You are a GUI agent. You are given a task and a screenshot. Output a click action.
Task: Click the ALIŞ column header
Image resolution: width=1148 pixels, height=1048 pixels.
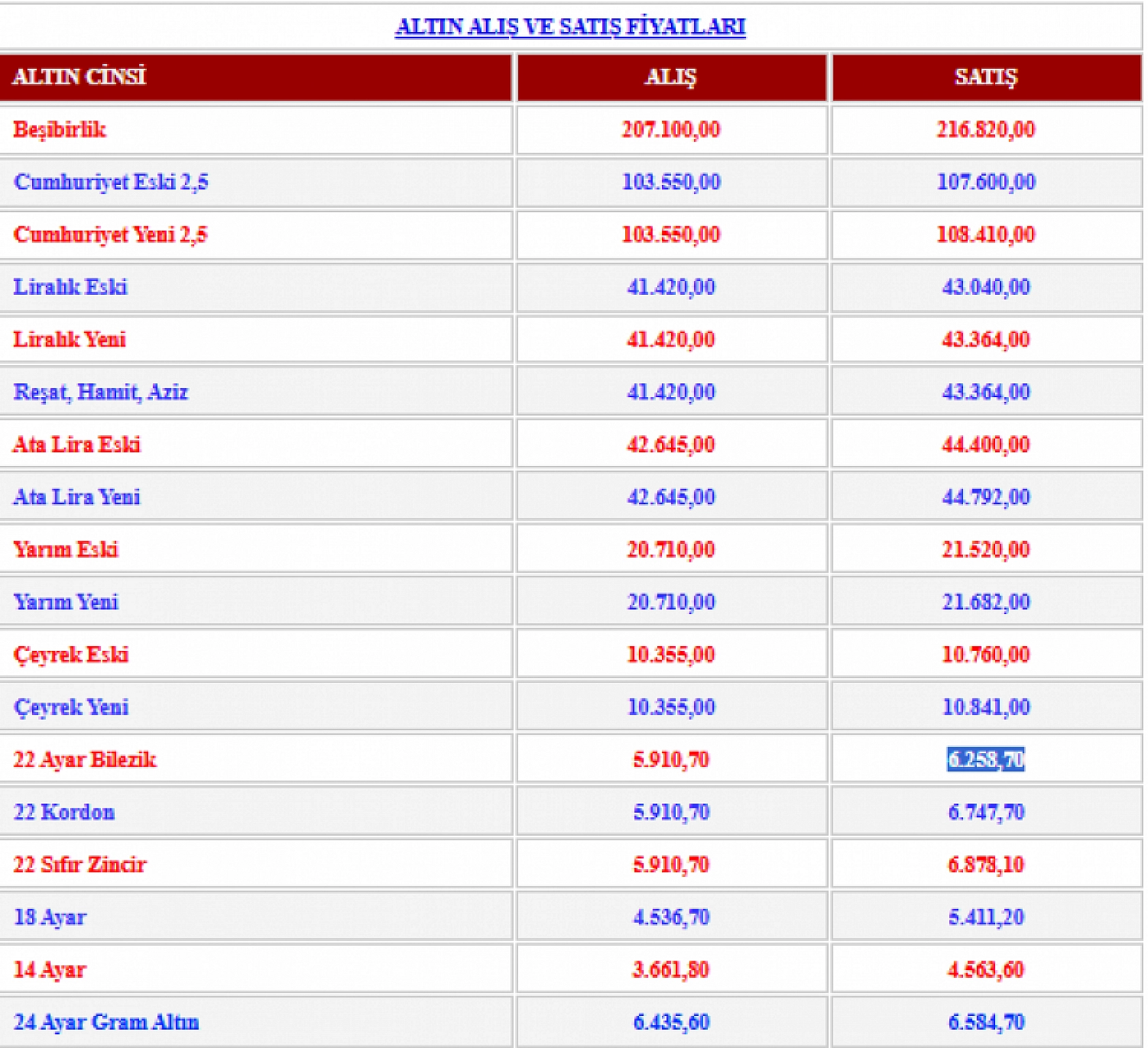tap(671, 77)
